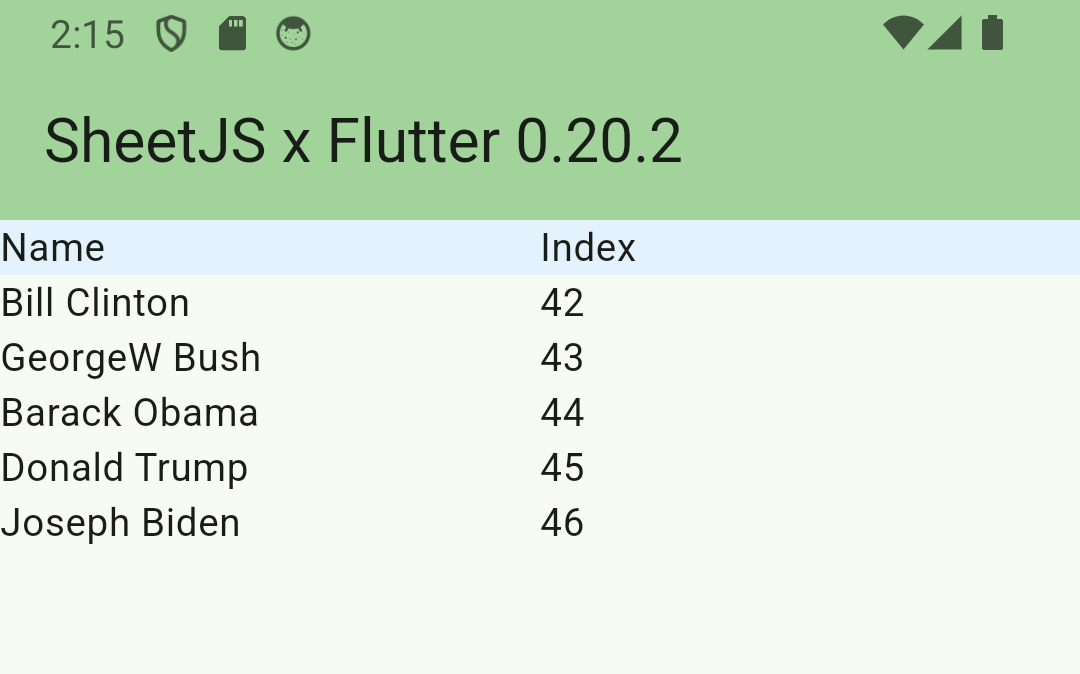Tap index value 43
1080x674 pixels.
[562, 358]
